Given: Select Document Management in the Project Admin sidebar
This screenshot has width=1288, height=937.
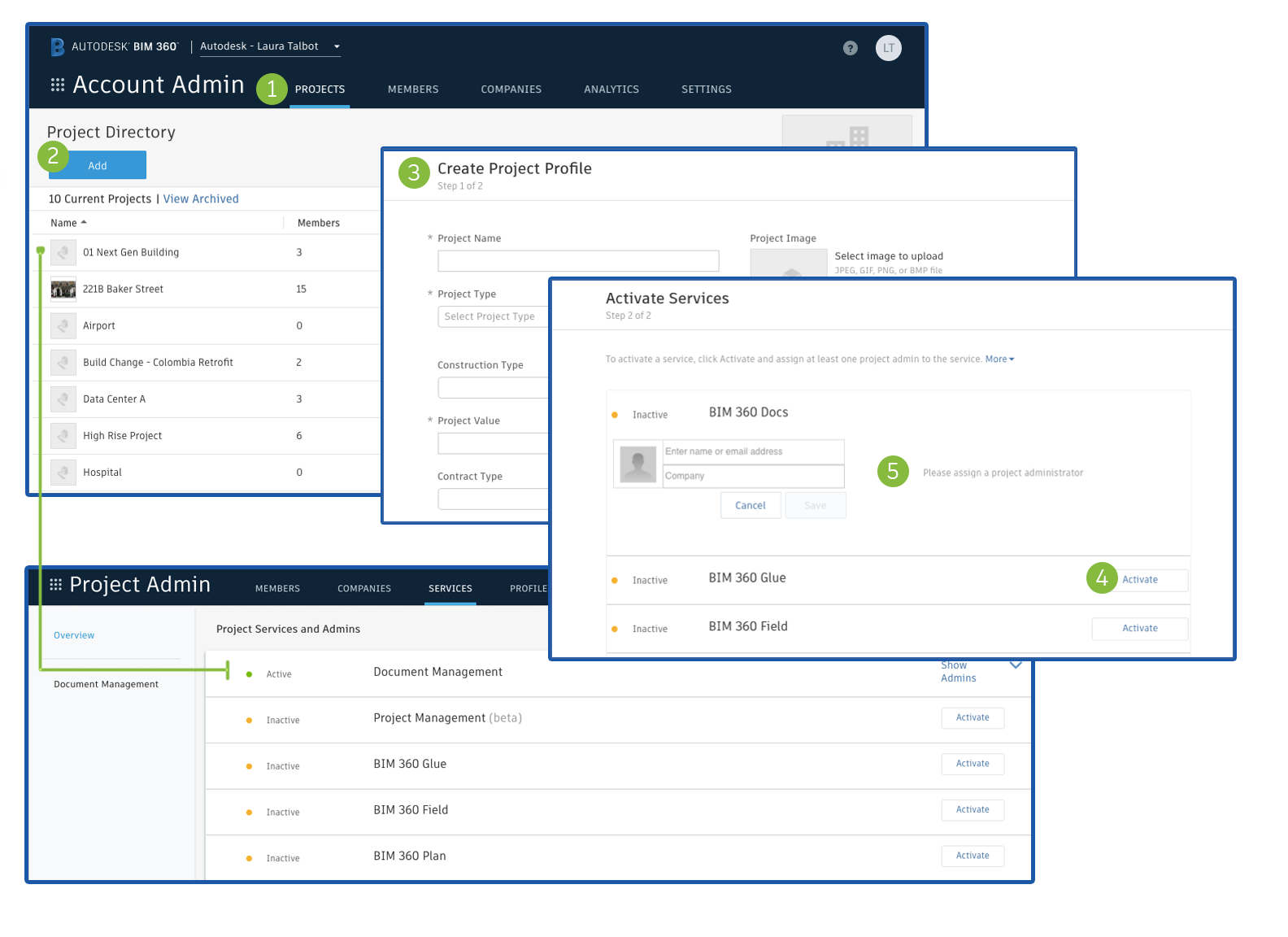Looking at the screenshot, I should (x=107, y=684).
